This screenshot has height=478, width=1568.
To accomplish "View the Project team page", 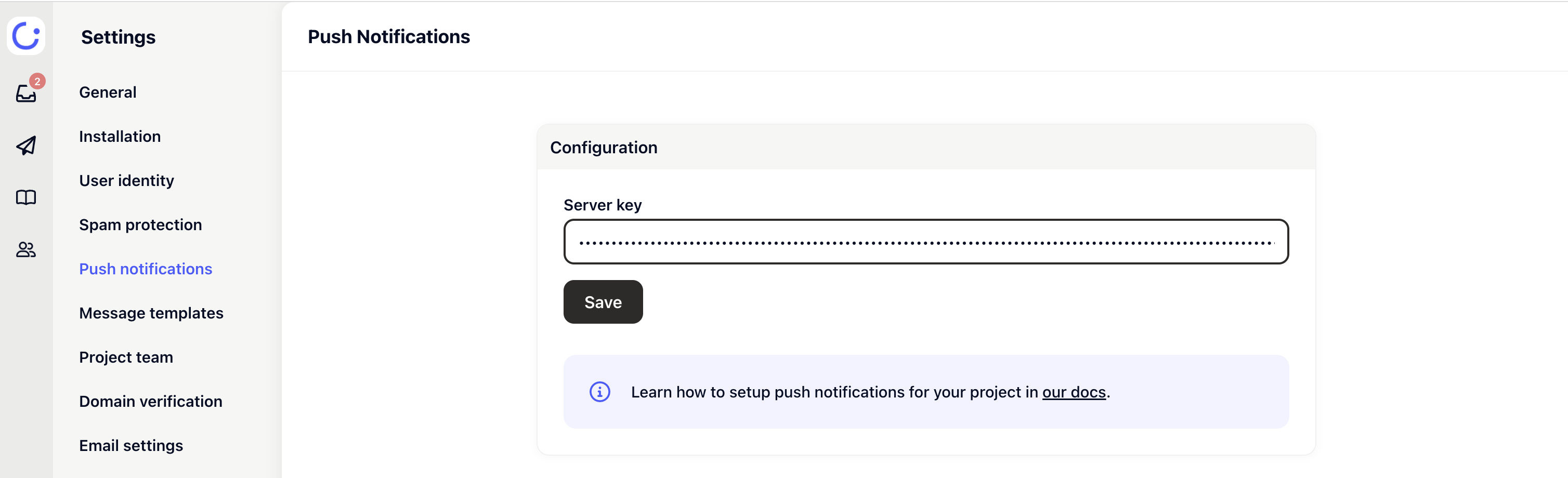I will (x=125, y=357).
